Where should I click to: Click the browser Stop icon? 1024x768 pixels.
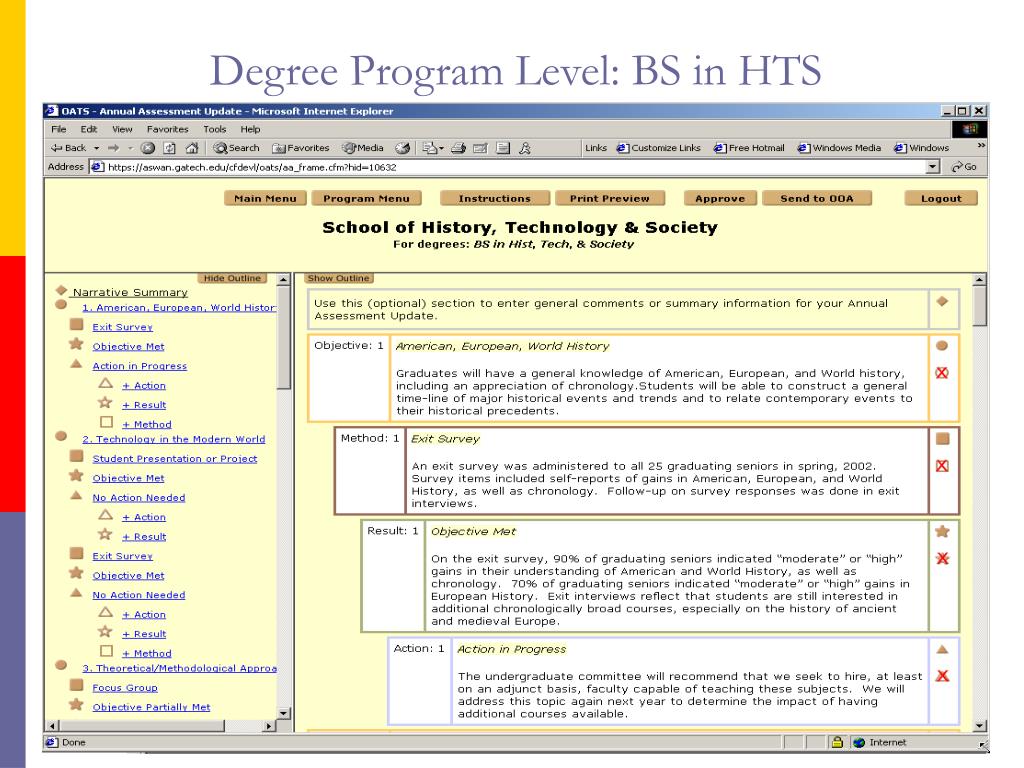(148, 148)
